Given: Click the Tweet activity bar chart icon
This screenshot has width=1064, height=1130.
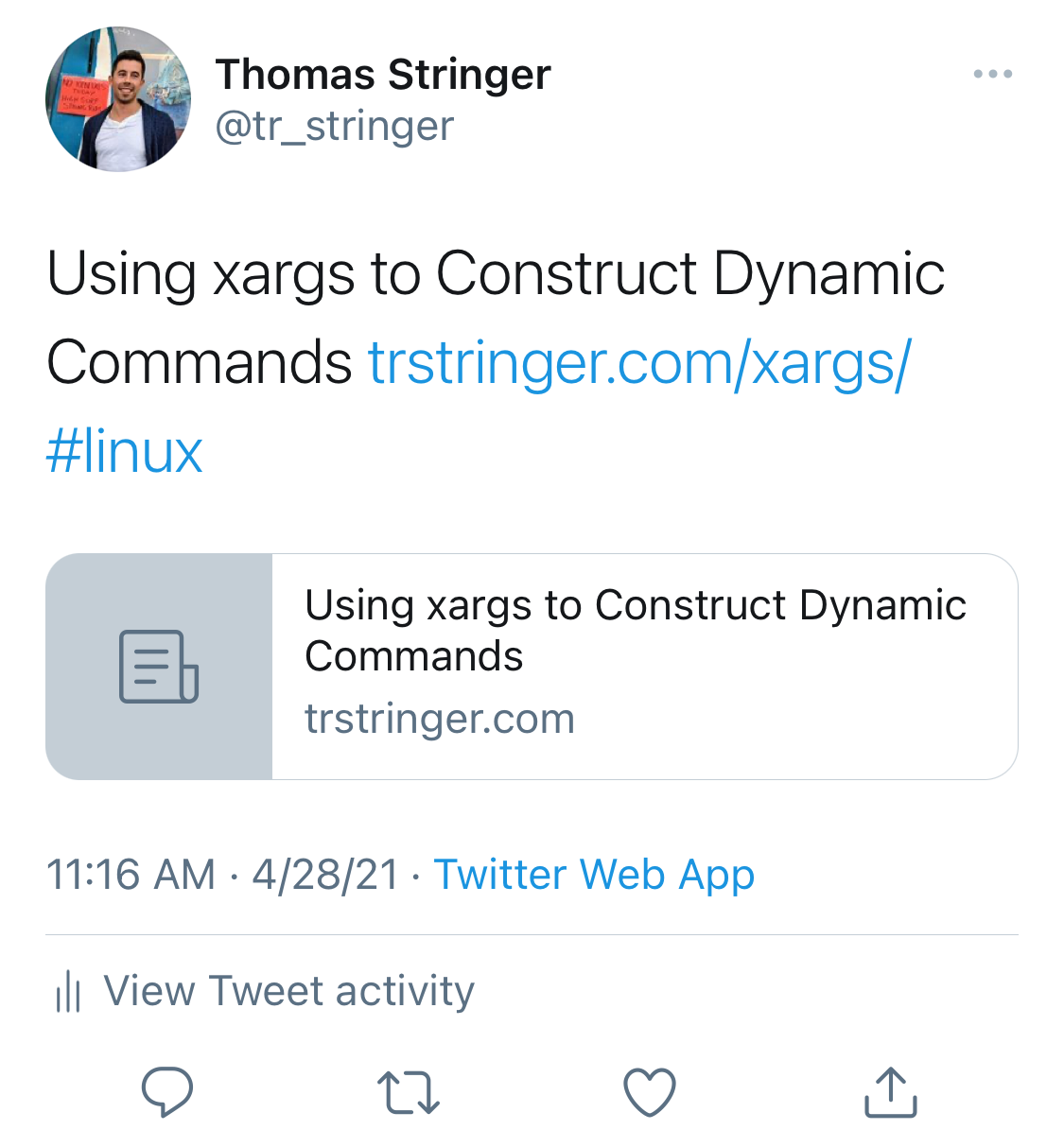Looking at the screenshot, I should click(x=68, y=991).
